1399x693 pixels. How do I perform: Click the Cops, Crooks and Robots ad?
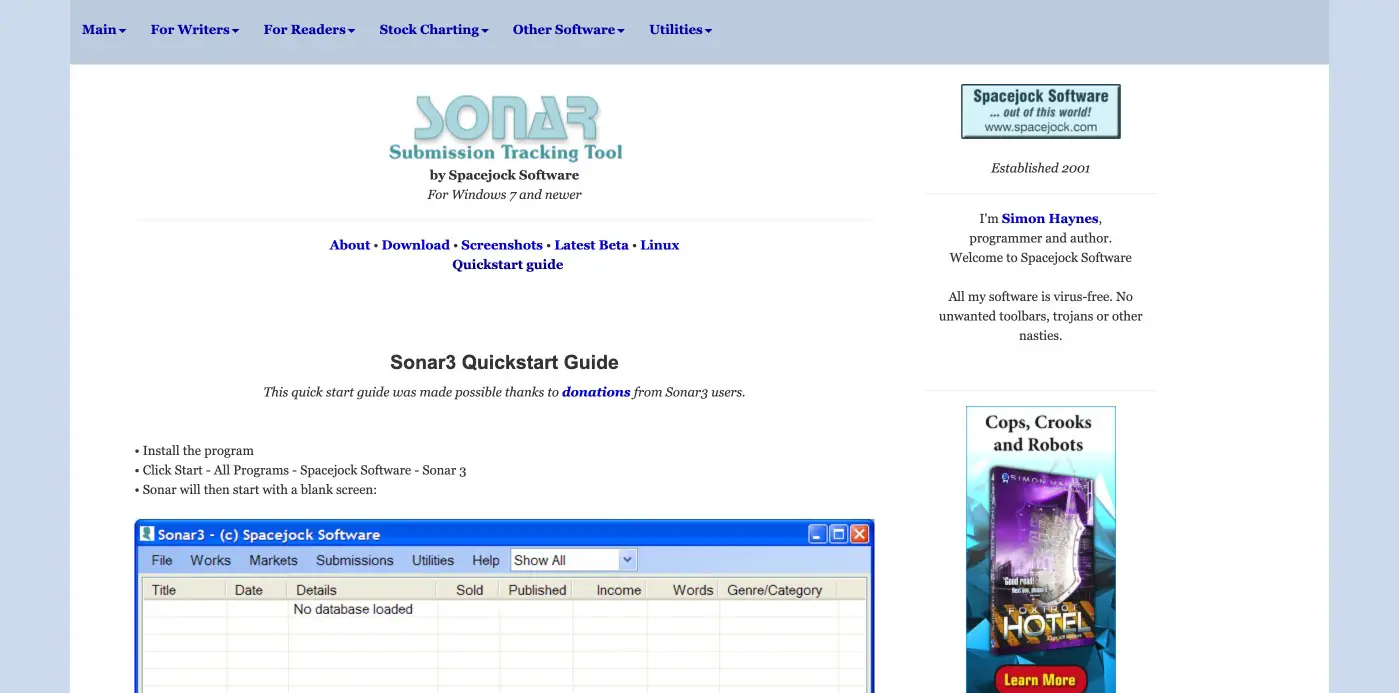click(1040, 549)
